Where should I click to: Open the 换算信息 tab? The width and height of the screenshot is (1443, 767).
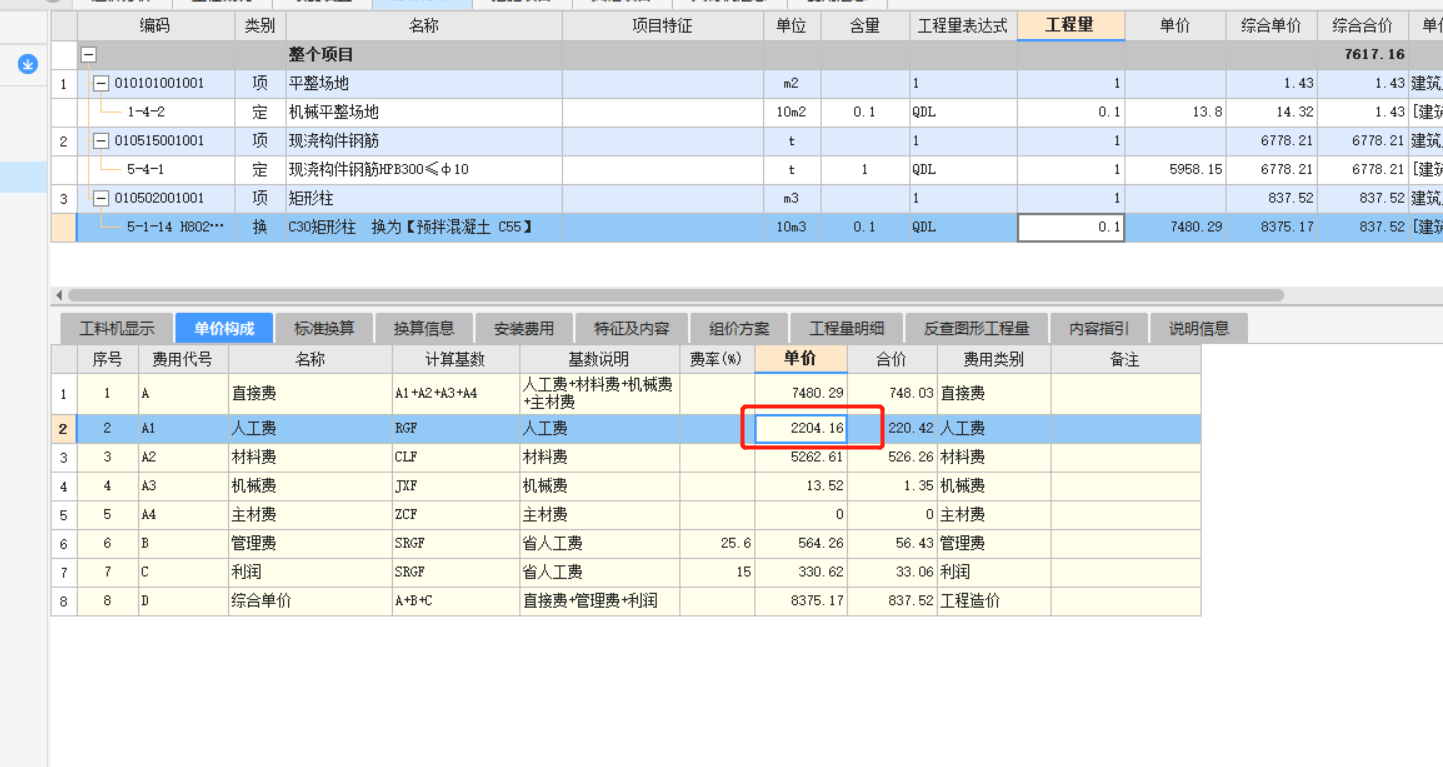[423, 328]
